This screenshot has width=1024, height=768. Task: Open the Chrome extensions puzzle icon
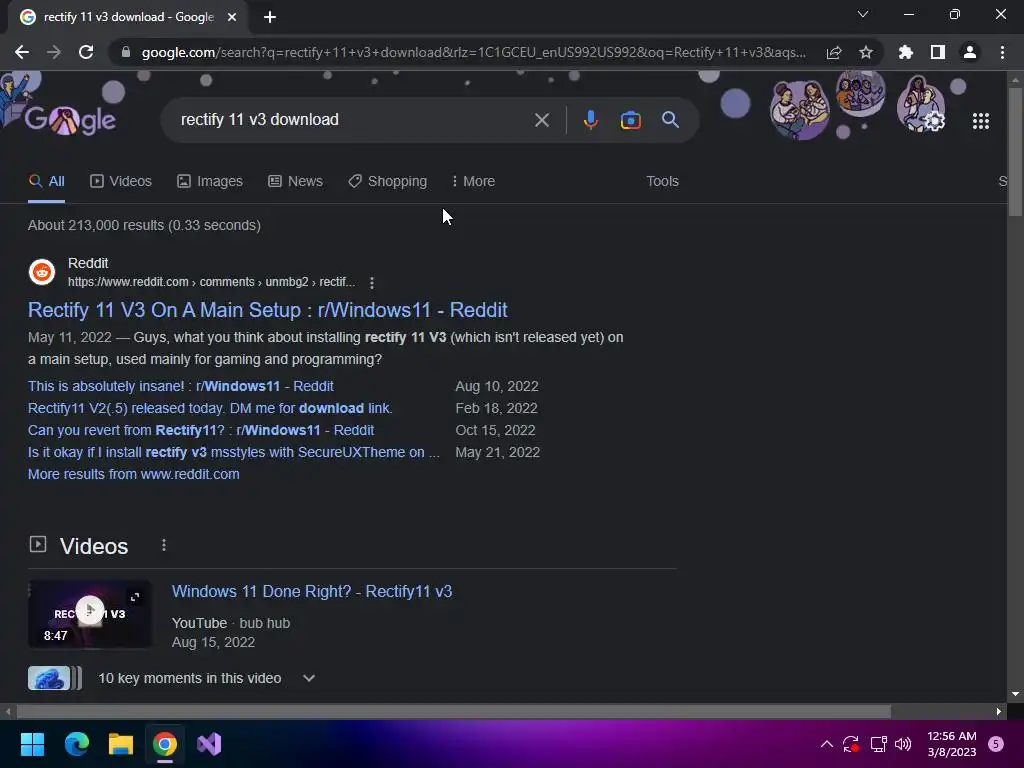[x=906, y=52]
